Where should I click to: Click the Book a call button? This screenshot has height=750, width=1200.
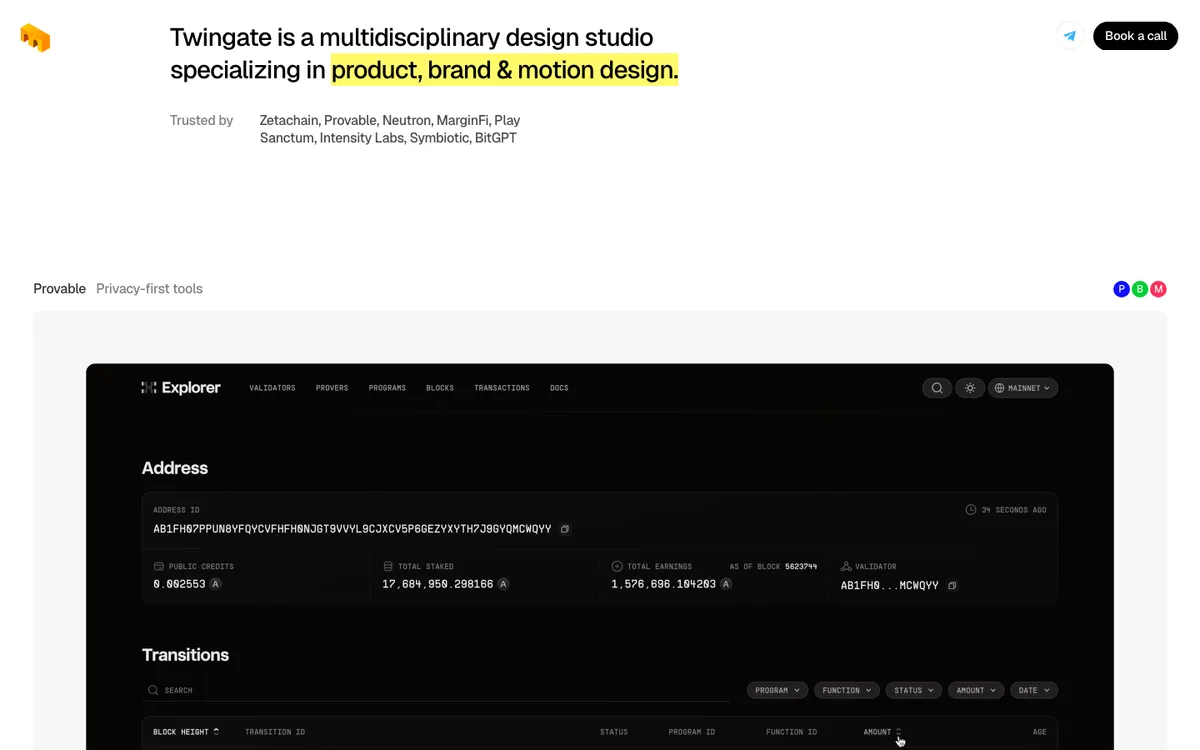pos(1135,36)
